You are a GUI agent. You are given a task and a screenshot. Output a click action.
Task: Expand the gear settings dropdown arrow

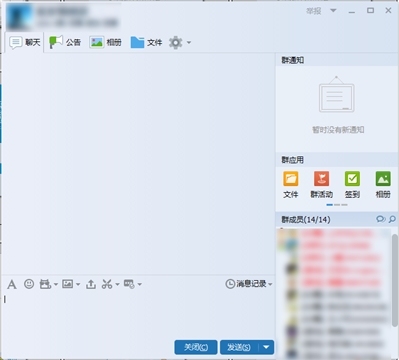click(x=189, y=43)
